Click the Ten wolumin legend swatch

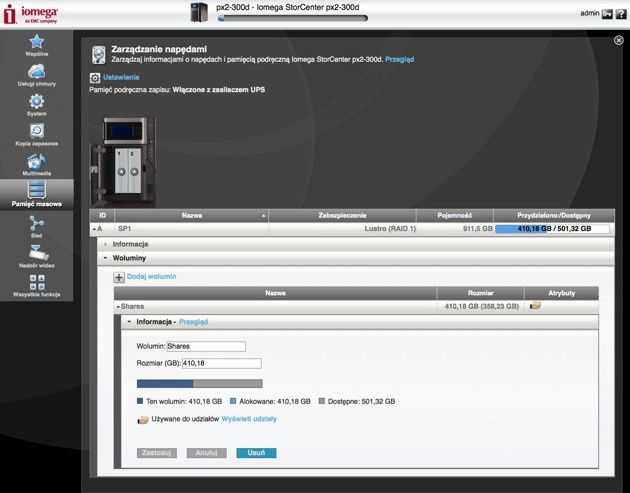tap(140, 401)
